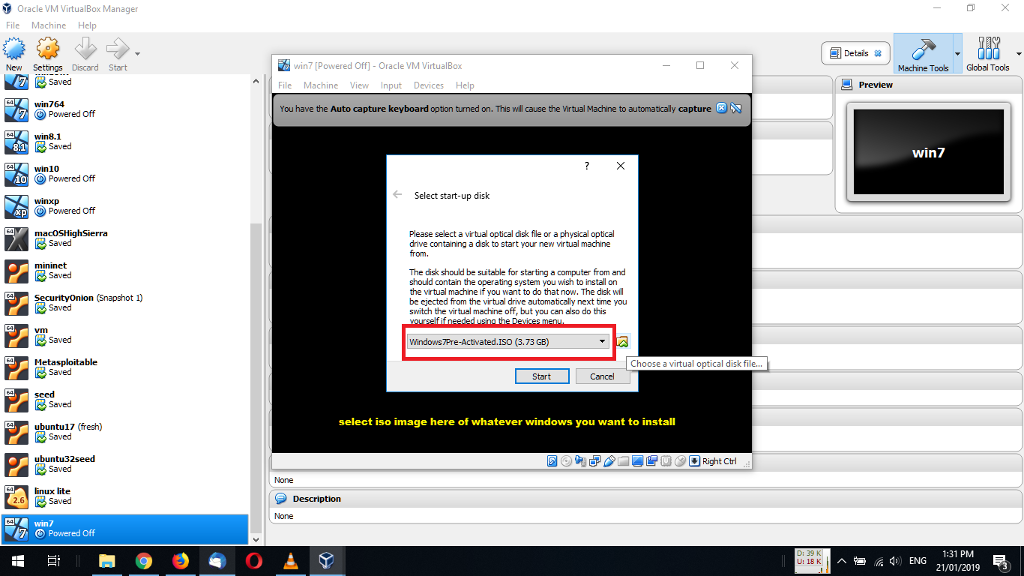Select Machine Tools
Image resolution: width=1024 pixels, height=576 pixels.
(x=923, y=54)
